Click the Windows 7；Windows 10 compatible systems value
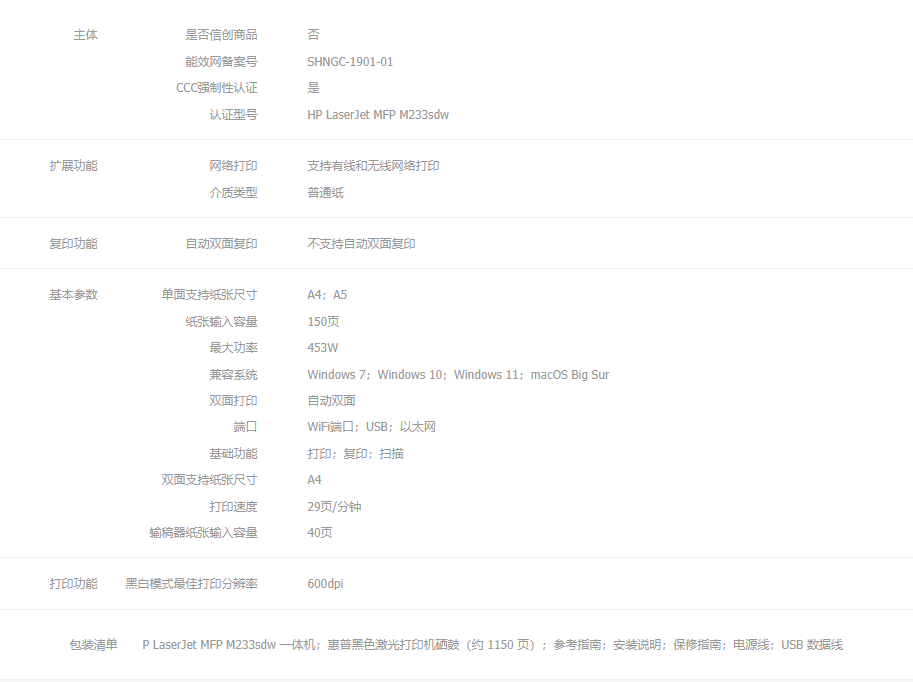 (458, 374)
